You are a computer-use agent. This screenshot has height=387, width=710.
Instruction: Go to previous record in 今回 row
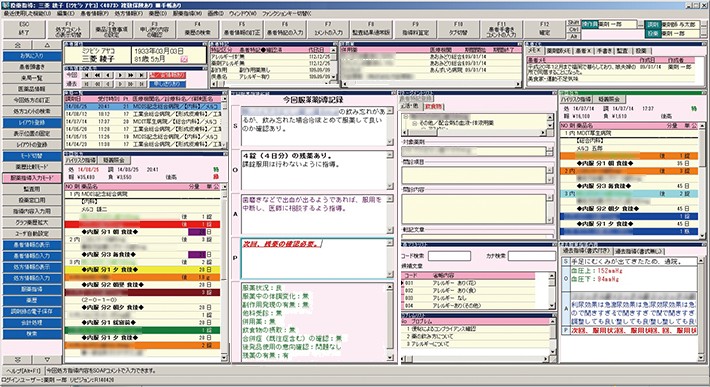pos(108,75)
